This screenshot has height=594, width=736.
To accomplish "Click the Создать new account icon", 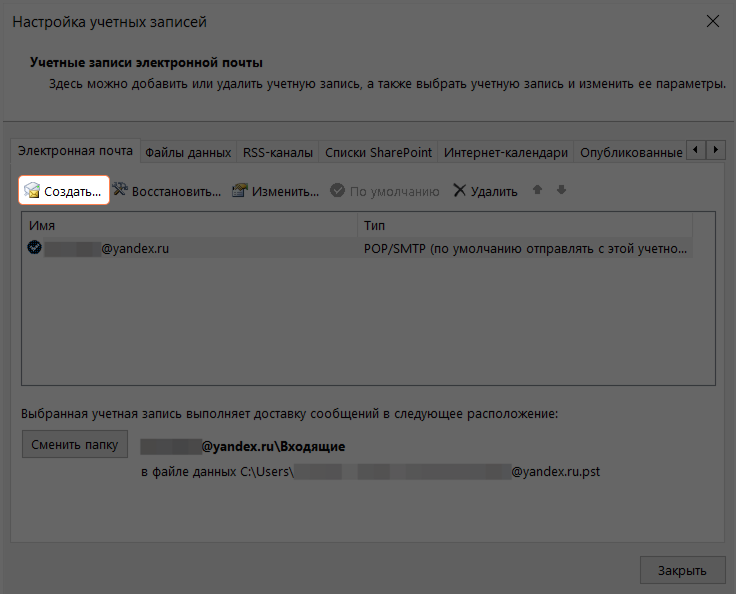I will coord(32,191).
